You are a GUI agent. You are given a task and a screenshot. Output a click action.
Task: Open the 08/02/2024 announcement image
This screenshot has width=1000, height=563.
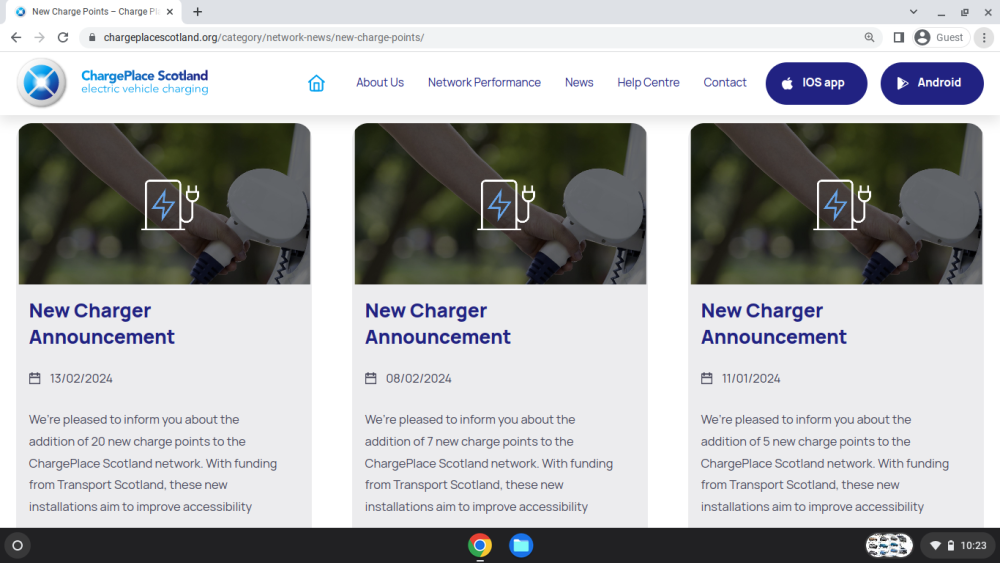pos(501,203)
